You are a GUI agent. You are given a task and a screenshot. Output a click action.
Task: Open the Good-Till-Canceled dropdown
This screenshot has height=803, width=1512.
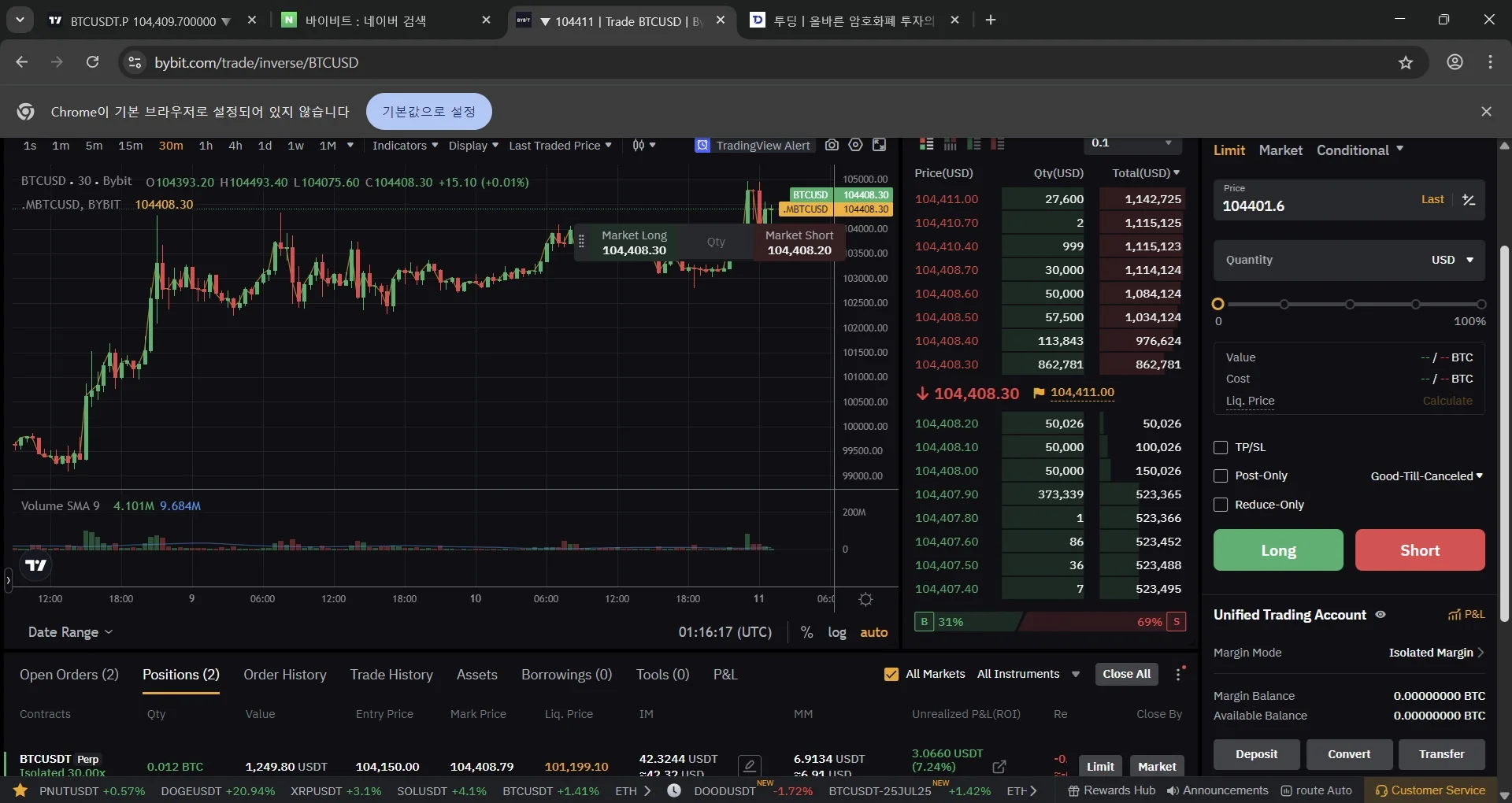click(1426, 476)
